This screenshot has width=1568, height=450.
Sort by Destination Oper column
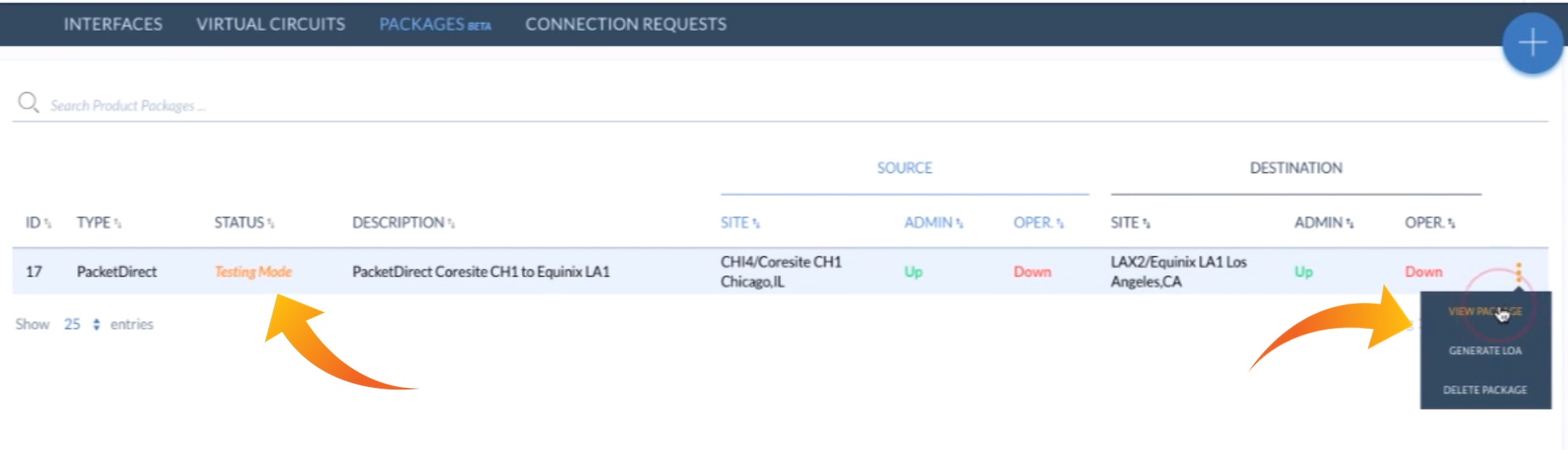point(1429,223)
